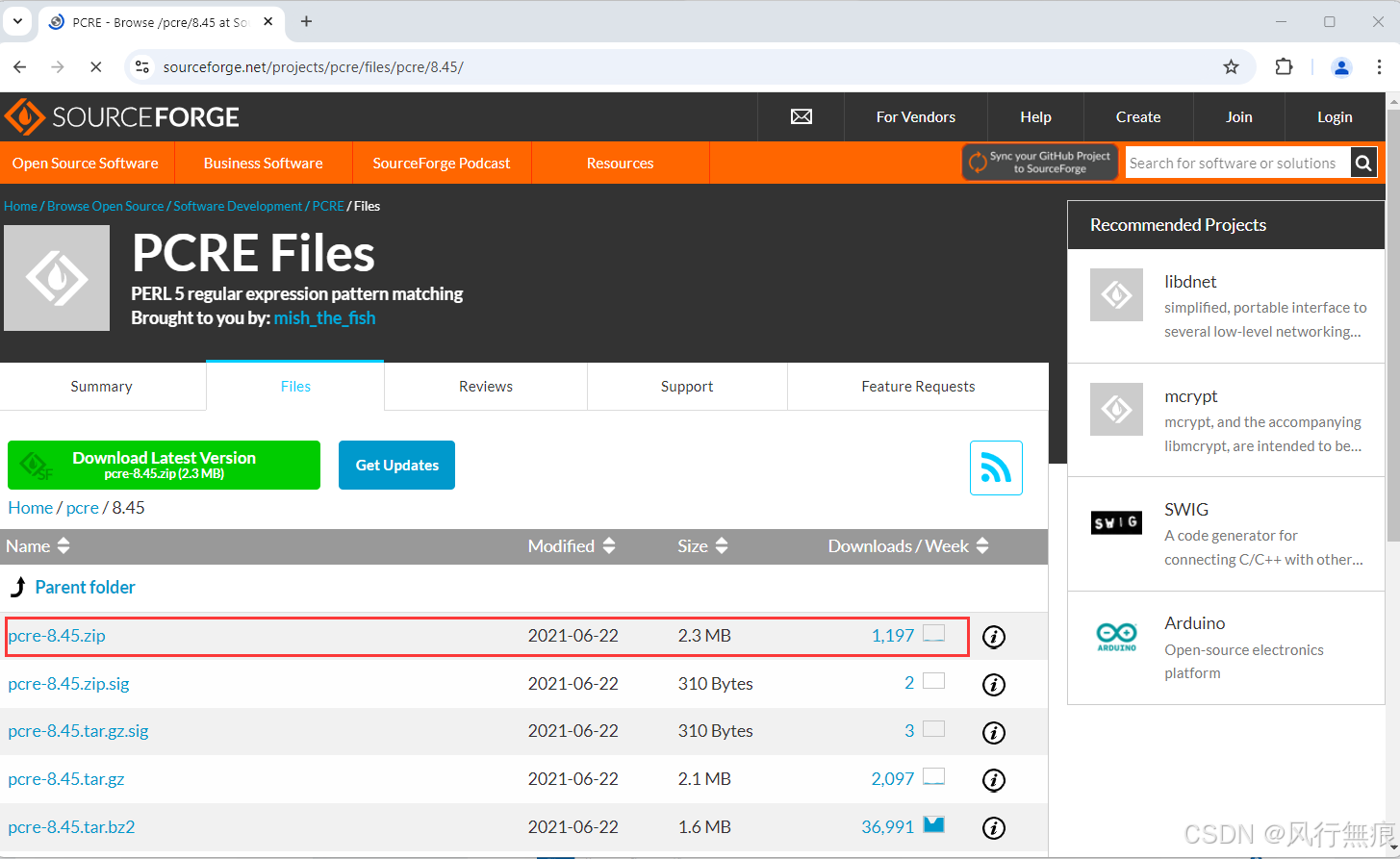The width and height of the screenshot is (1400, 859).
Task: Go to Parent folder
Action: point(86,587)
